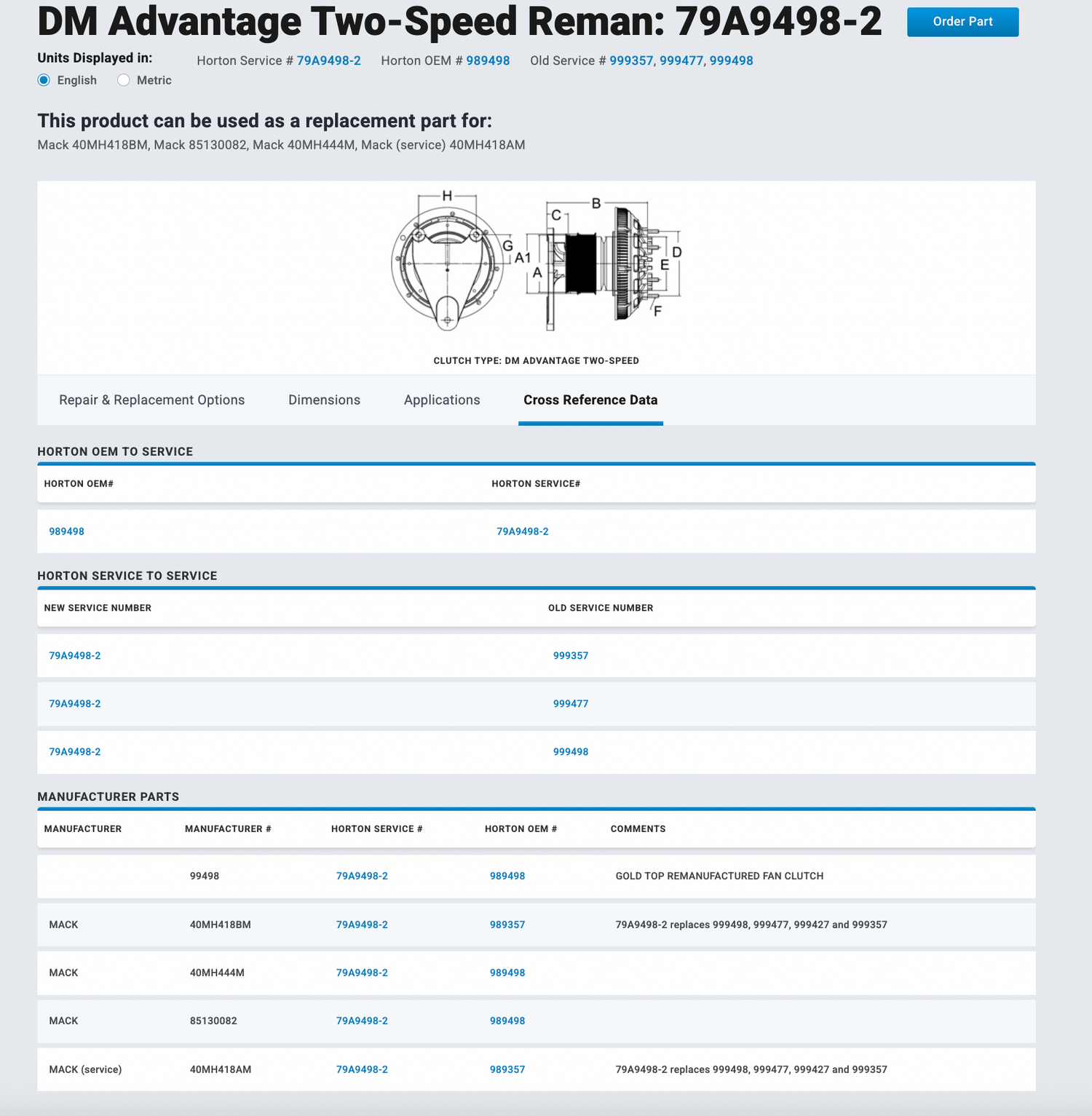
Task: Click MACK cell in 40MH418BM row
Action: click(63, 925)
